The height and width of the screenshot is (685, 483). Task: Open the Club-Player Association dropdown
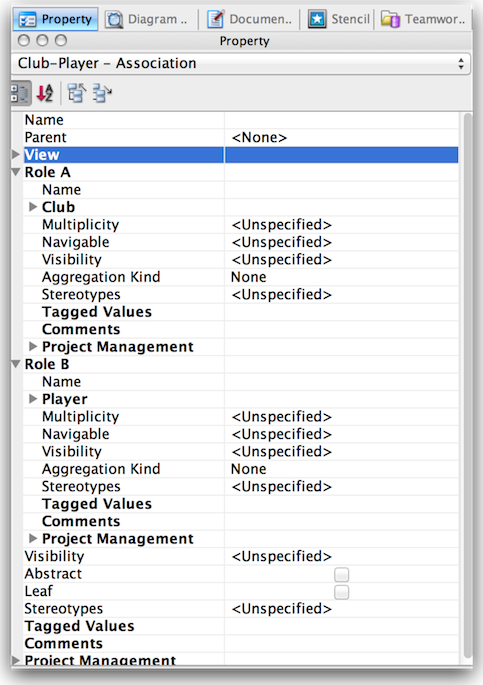(241, 63)
